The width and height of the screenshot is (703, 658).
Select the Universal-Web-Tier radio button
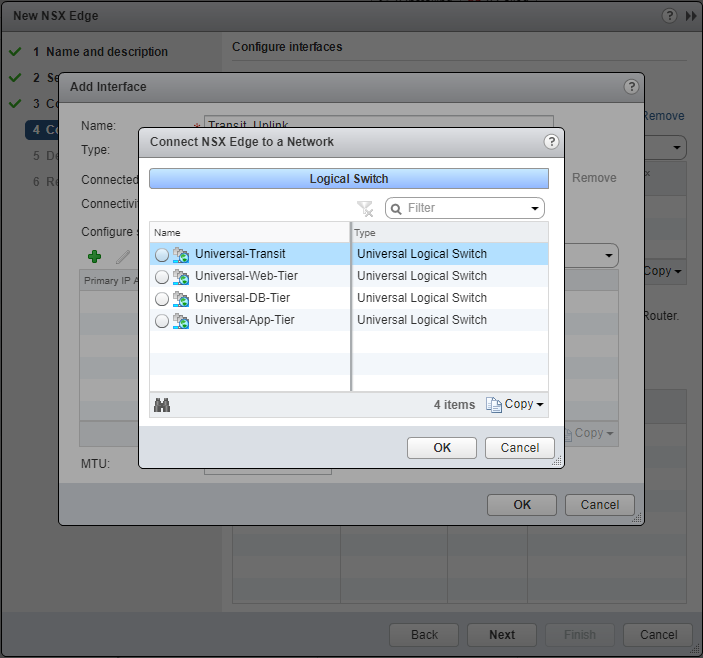162,277
